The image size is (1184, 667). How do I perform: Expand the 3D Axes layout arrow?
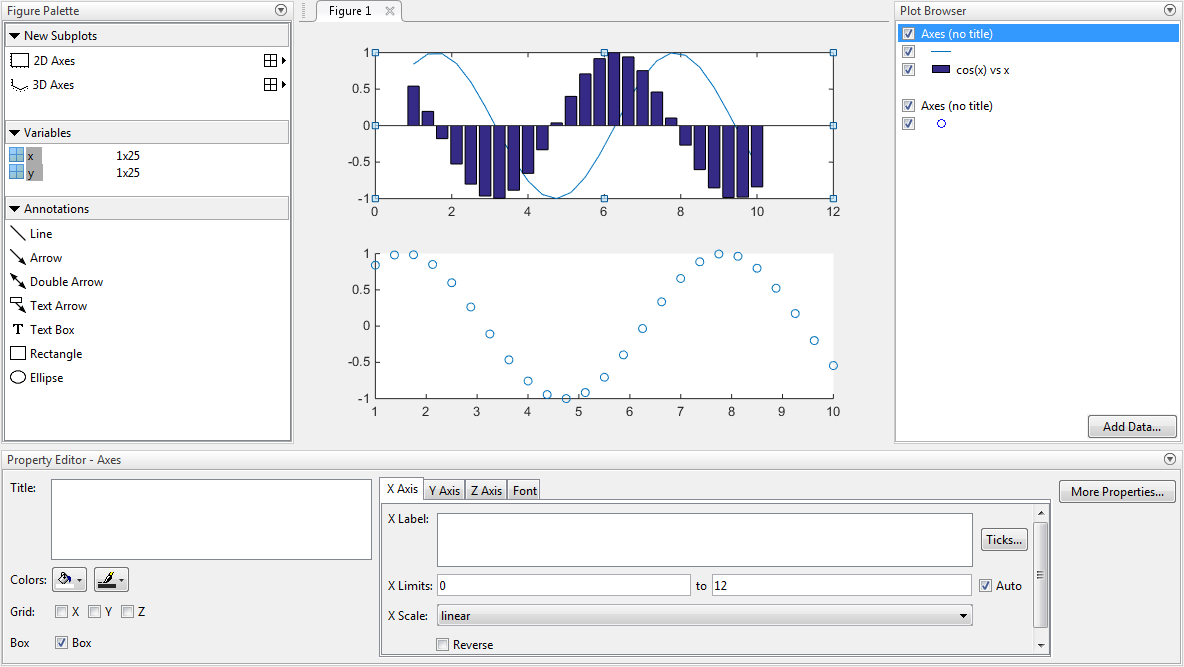[284, 85]
